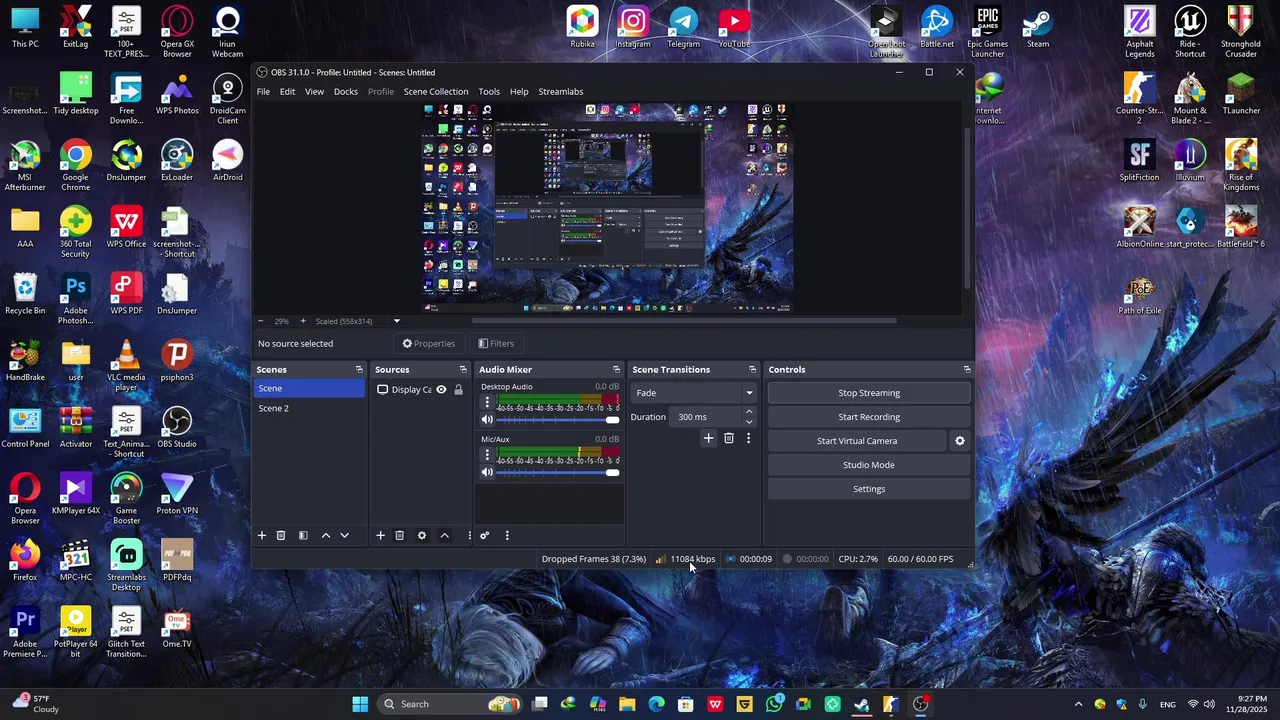Viewport: 1280px width, 720px height.
Task: Click the Windows Start button
Action: coord(360,704)
